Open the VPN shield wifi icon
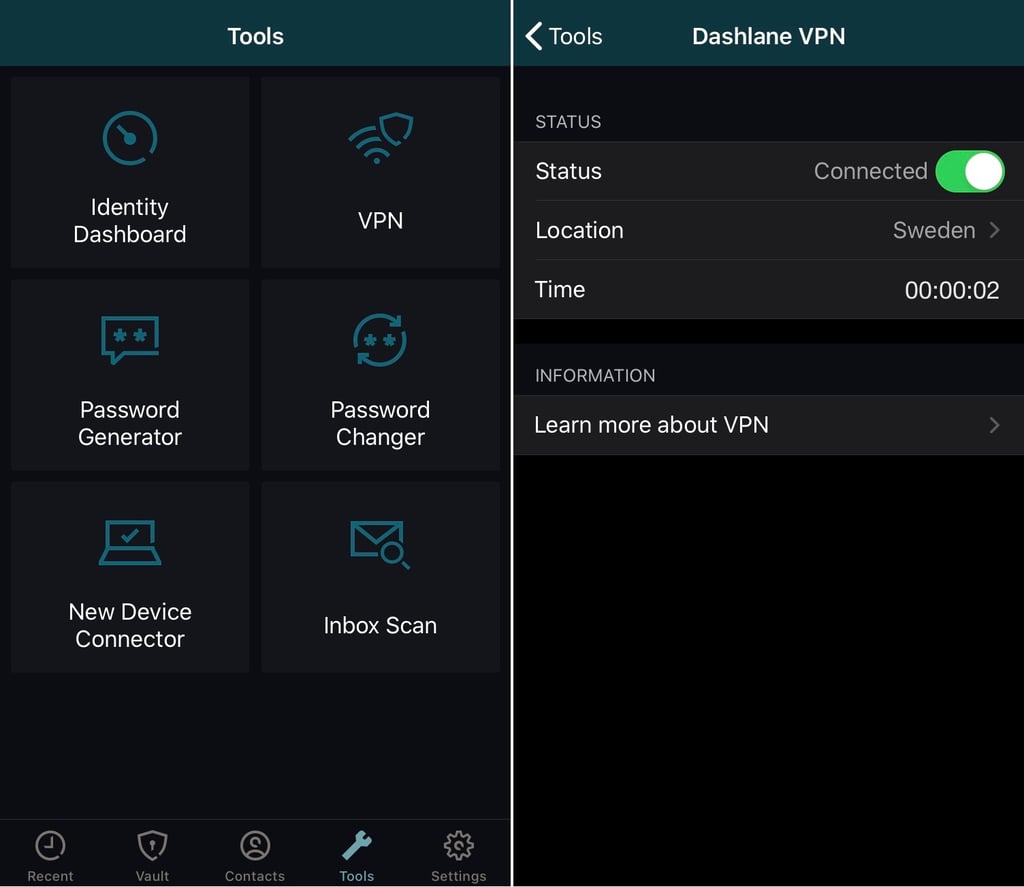The width and height of the screenshot is (1024, 887). 380,138
